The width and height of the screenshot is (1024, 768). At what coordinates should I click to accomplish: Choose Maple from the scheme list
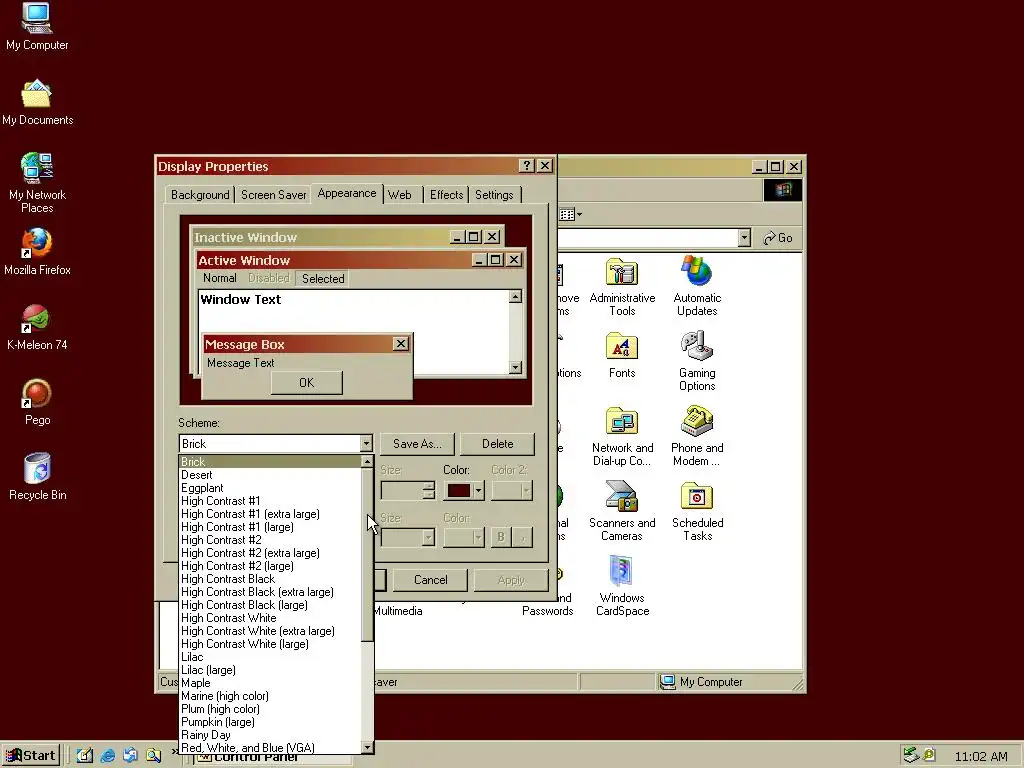pyautogui.click(x=270, y=683)
